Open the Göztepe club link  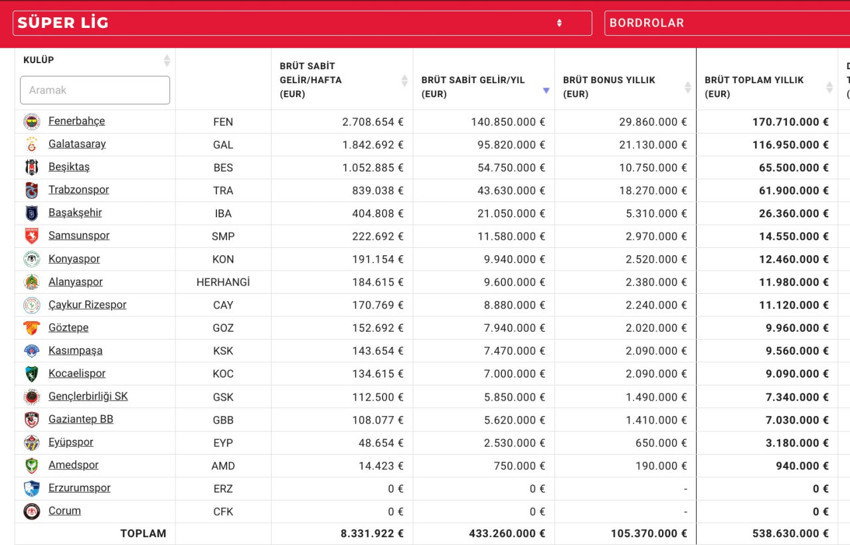68,327
